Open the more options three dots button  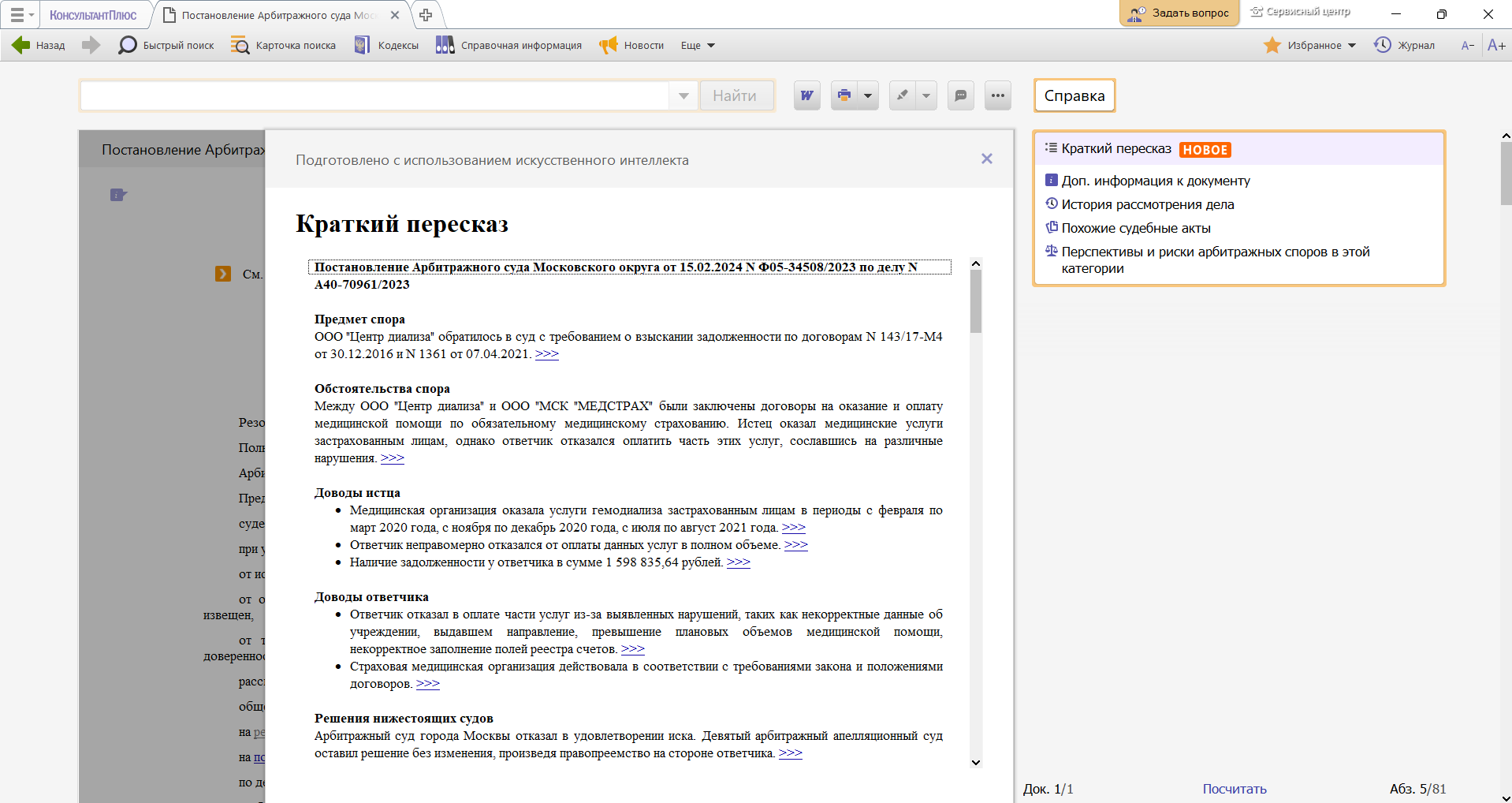point(998,95)
